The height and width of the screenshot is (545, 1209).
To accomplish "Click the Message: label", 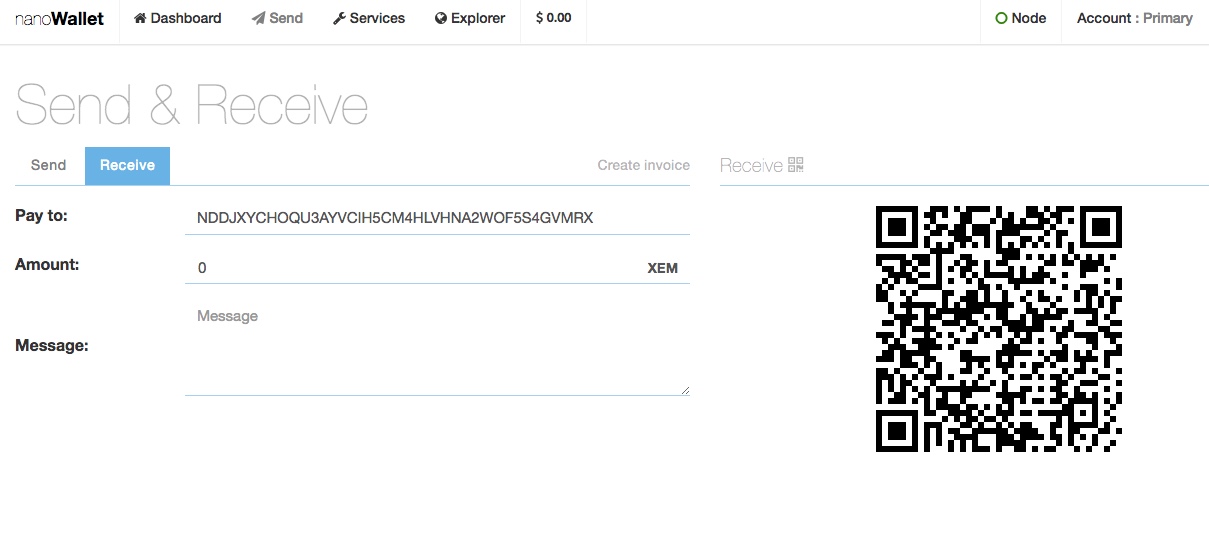I will [52, 346].
